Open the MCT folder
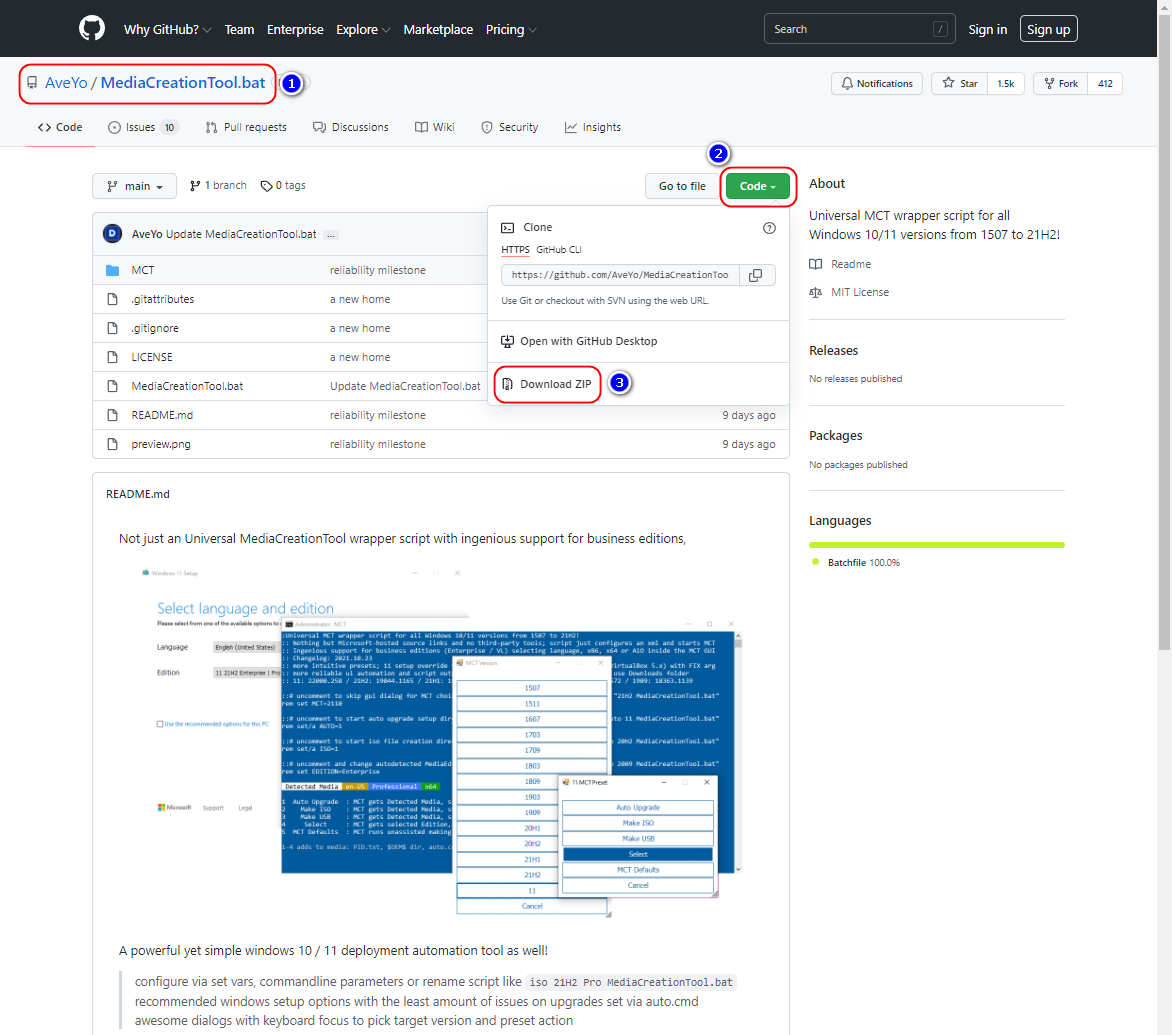 [x=143, y=271]
